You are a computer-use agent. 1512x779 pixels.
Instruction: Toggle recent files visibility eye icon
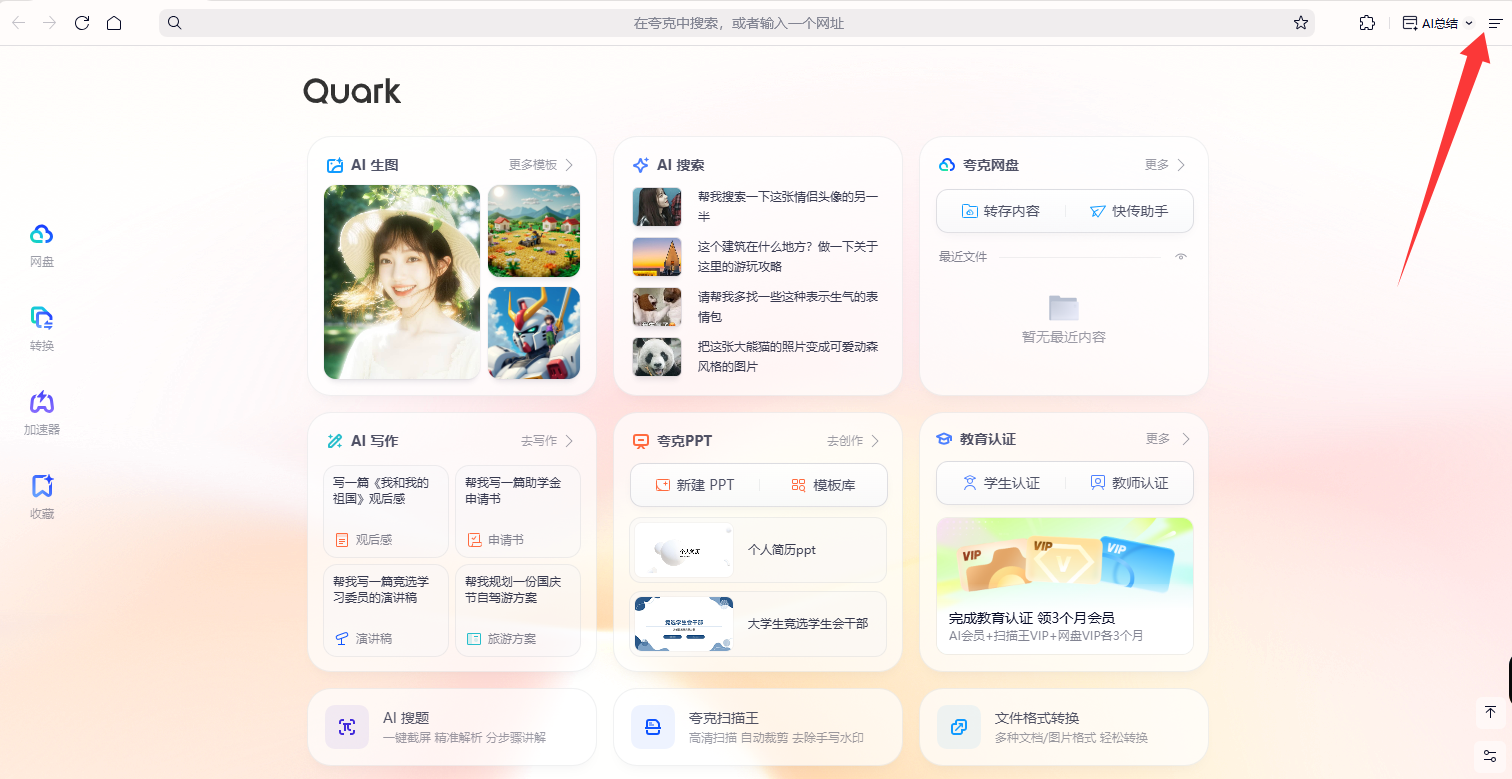click(1181, 257)
